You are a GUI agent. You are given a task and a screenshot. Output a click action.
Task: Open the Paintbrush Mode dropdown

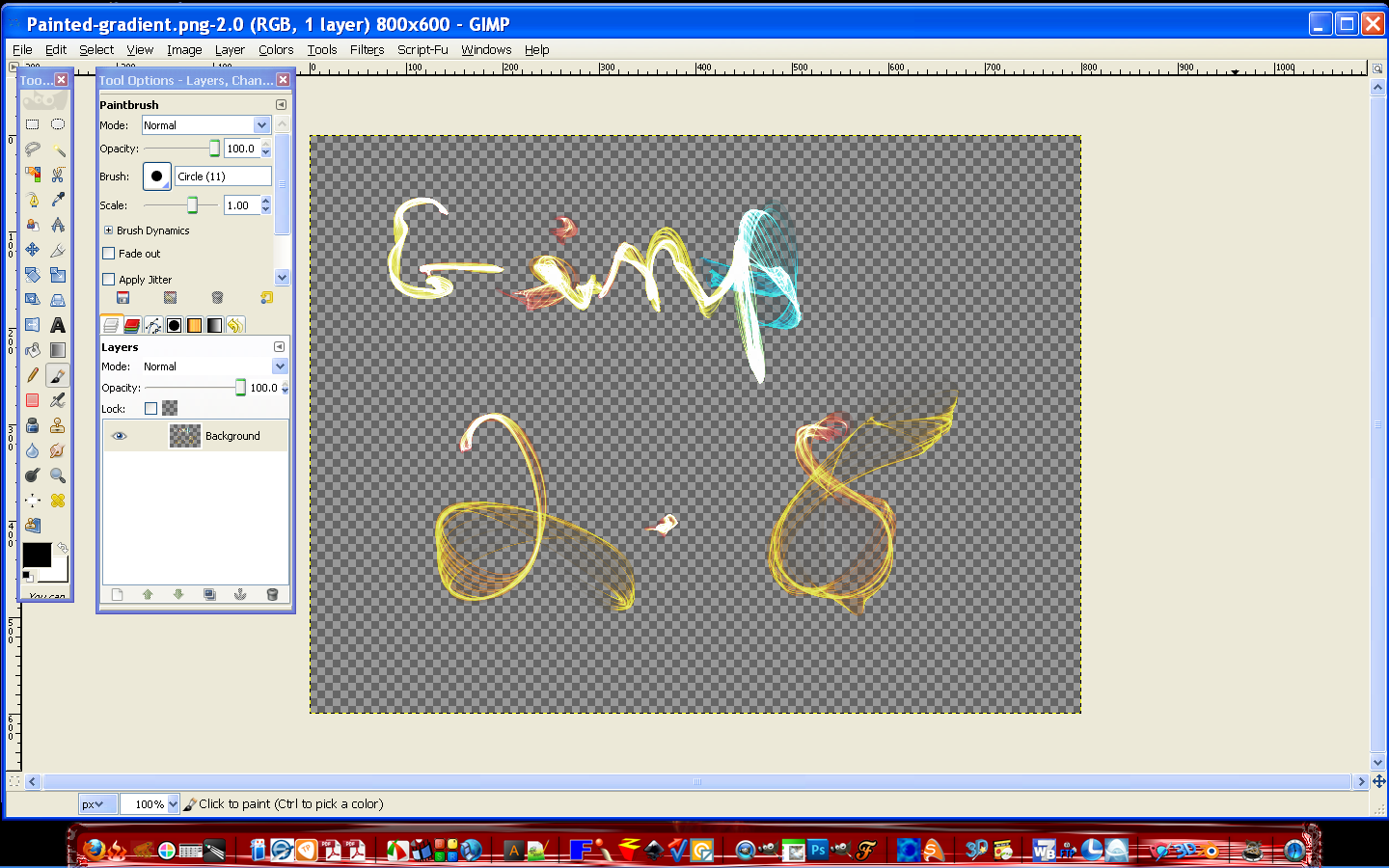tap(205, 125)
